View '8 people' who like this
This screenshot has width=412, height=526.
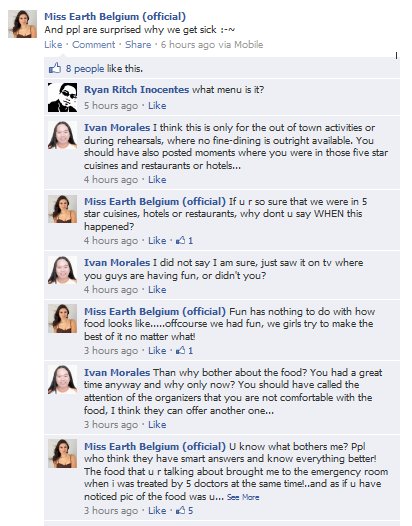click(85, 68)
